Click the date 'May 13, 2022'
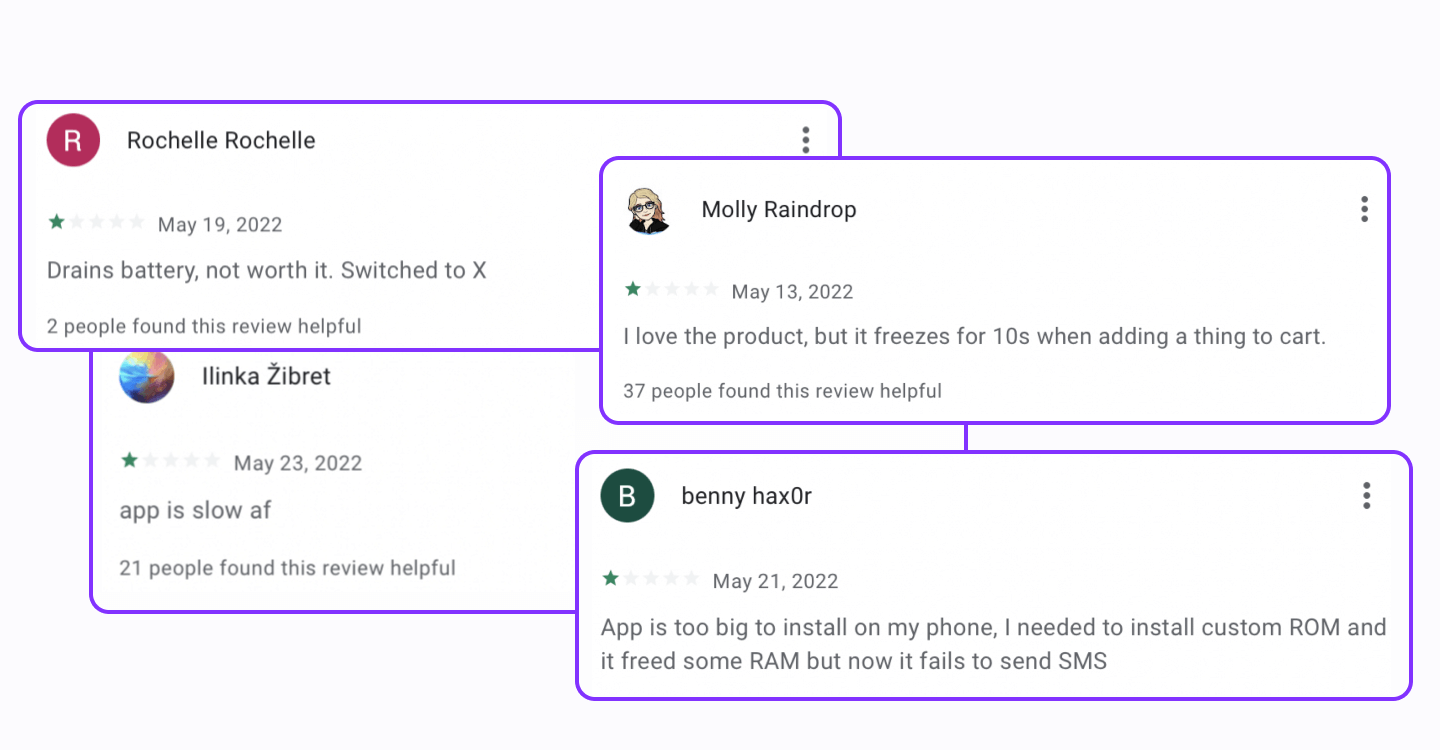This screenshot has width=1440, height=750. [x=793, y=291]
